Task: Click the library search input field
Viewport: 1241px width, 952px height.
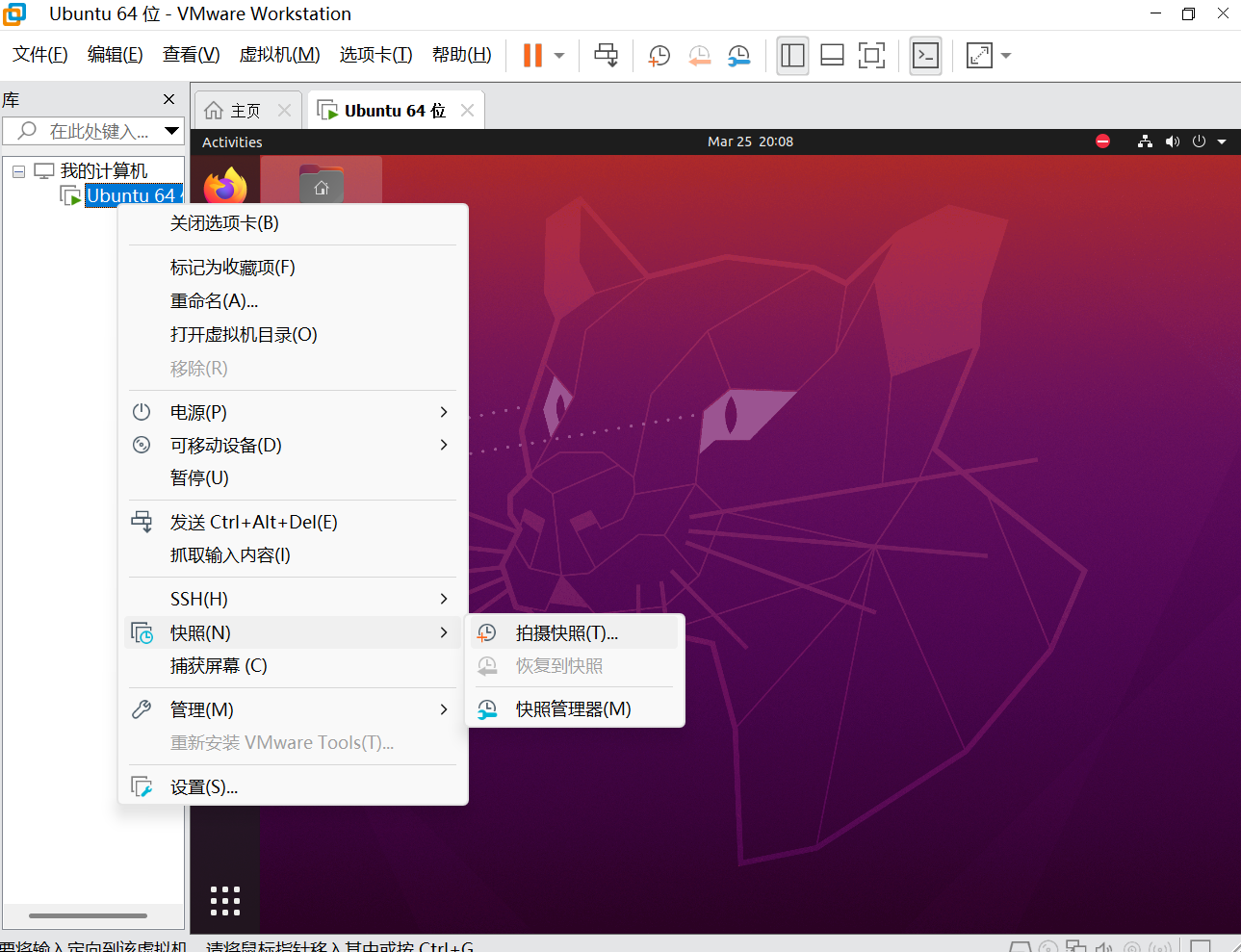Action: pos(83,131)
